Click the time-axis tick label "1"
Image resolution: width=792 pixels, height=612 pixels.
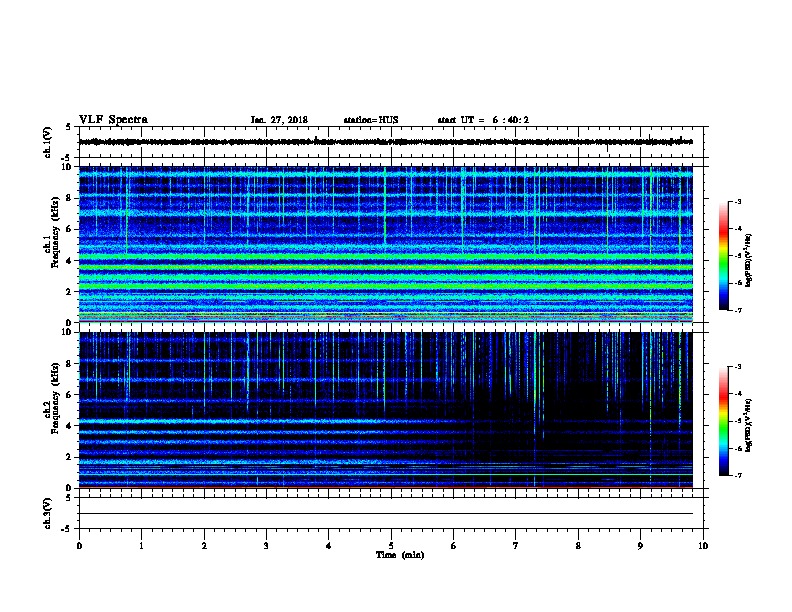click(x=141, y=546)
